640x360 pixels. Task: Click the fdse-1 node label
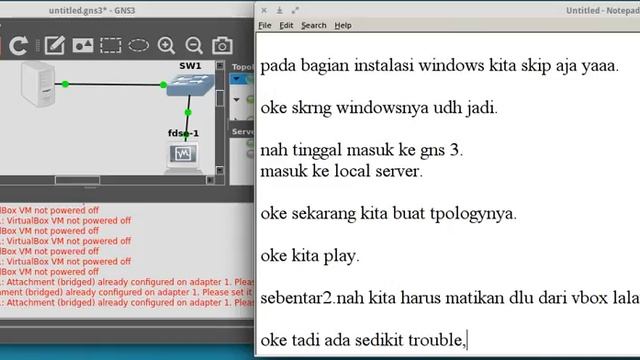pyautogui.click(x=183, y=133)
